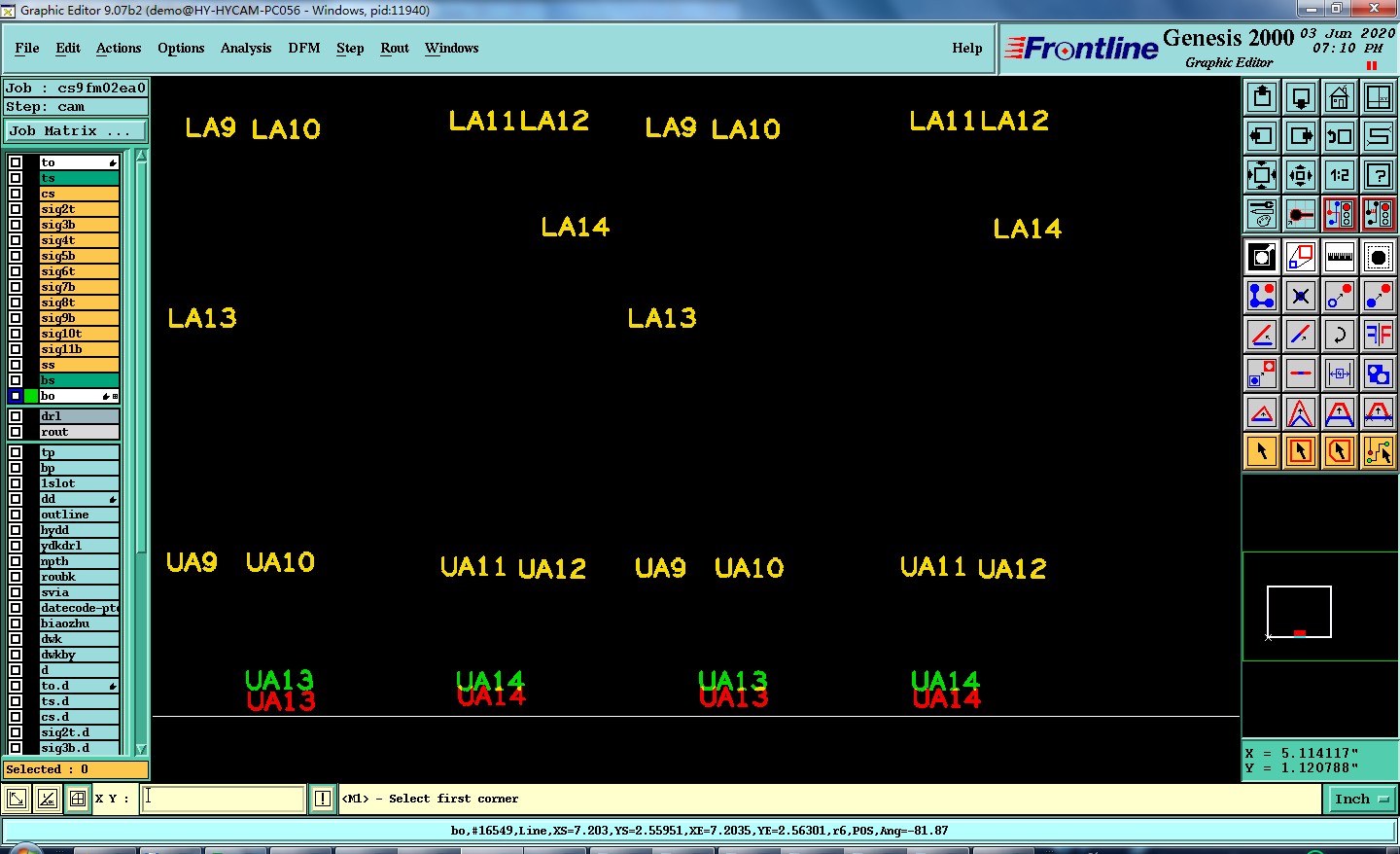This screenshot has width=1400, height=854.
Task: Select the sig10t layer row
Action: coord(79,334)
